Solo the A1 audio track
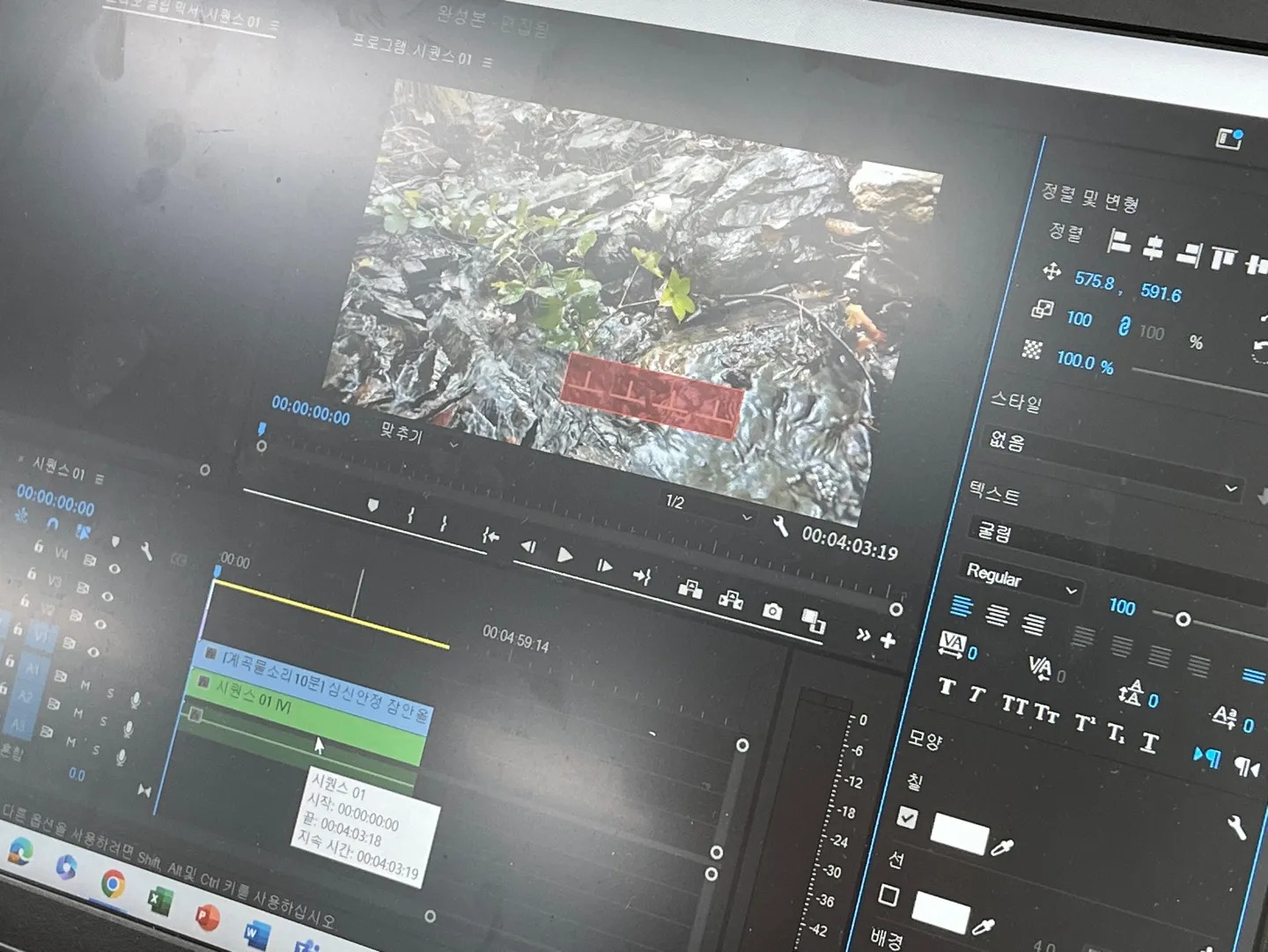The image size is (1268, 952). [110, 693]
